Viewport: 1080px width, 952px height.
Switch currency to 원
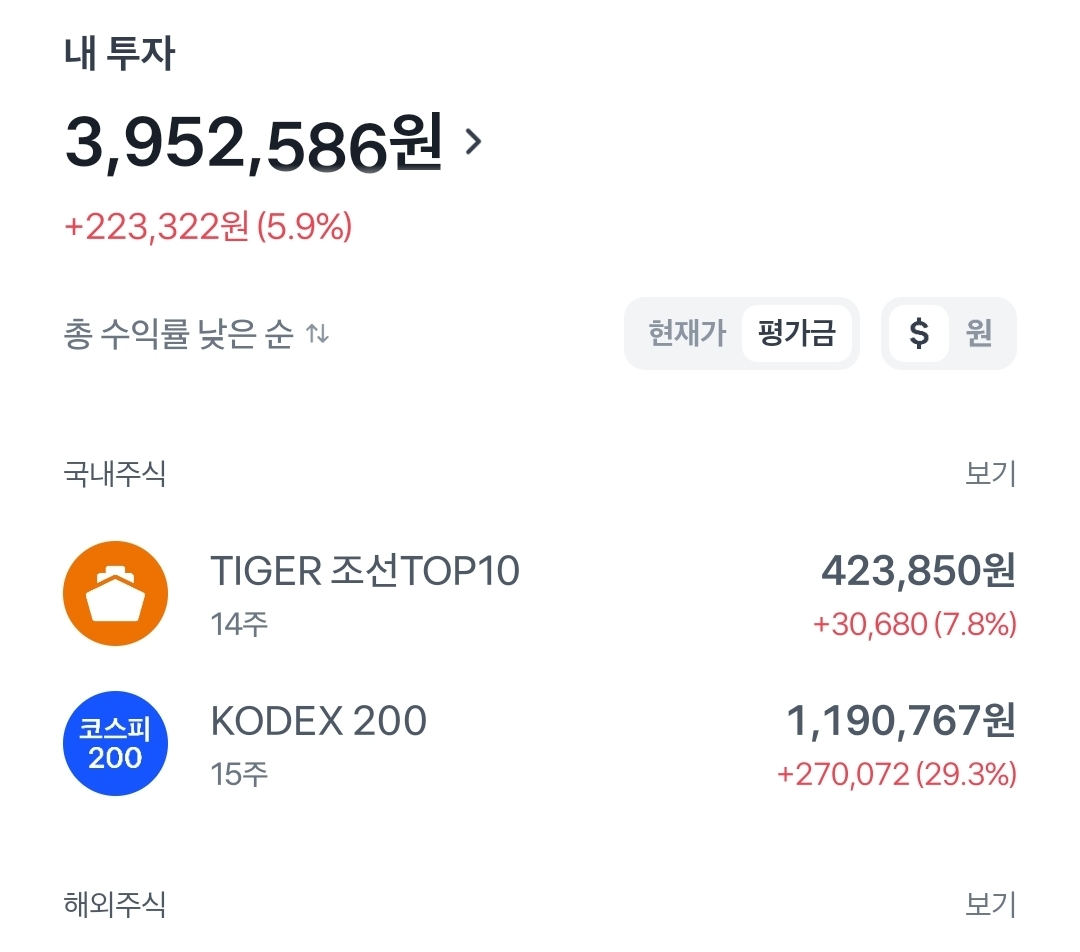979,333
